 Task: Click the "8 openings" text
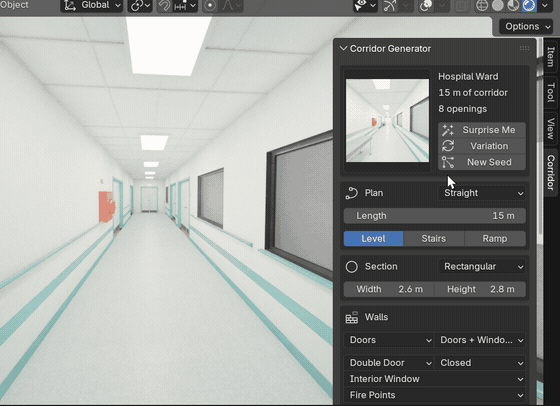tap(462, 109)
